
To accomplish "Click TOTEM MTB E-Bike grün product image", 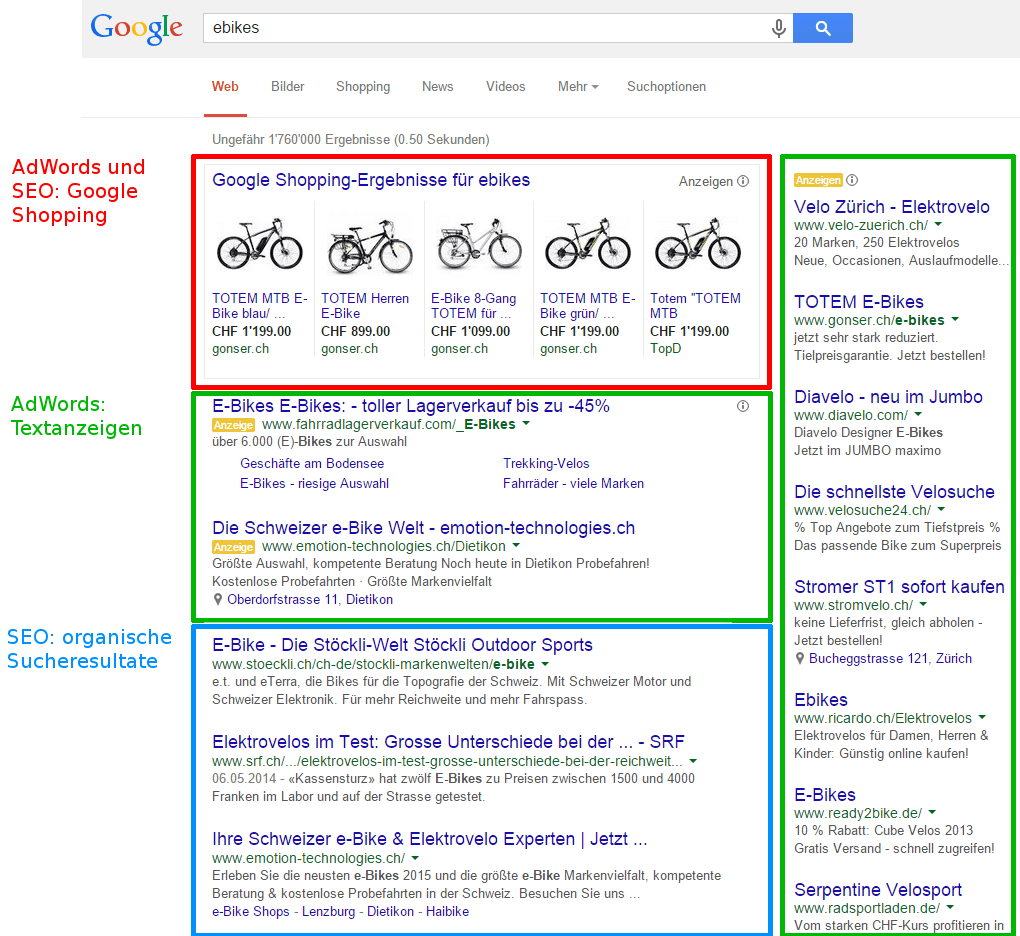I will tap(588, 244).
